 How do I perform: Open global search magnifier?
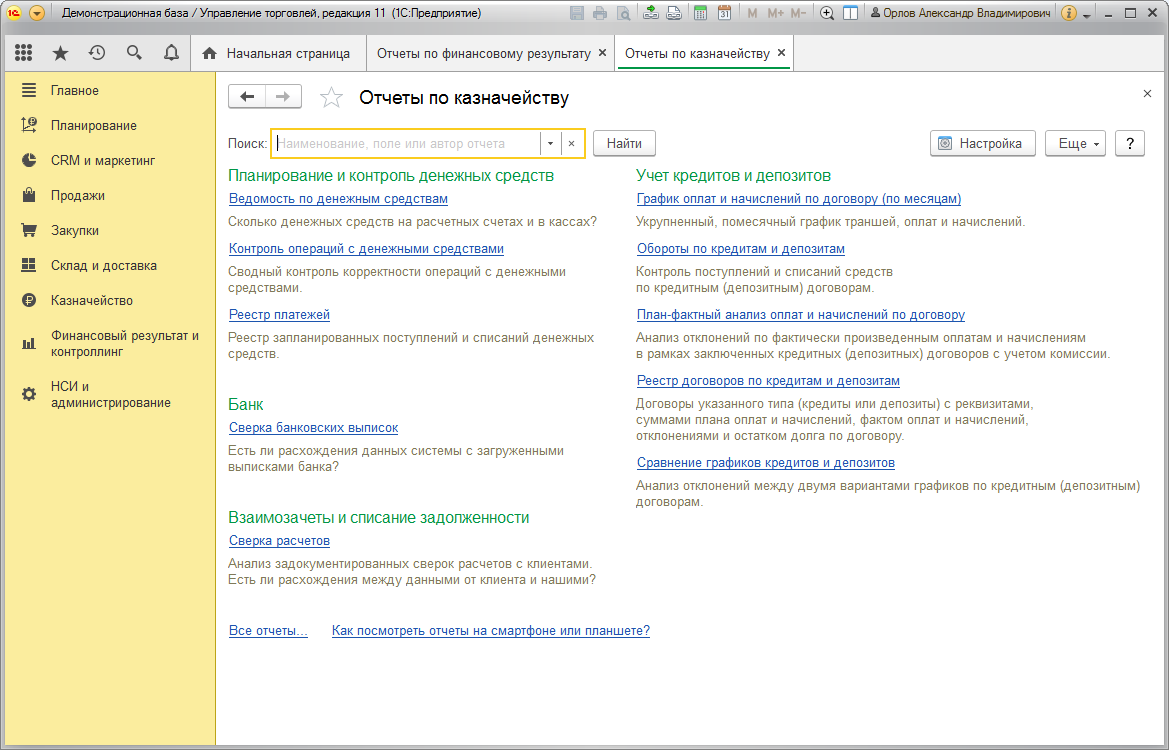click(x=134, y=53)
